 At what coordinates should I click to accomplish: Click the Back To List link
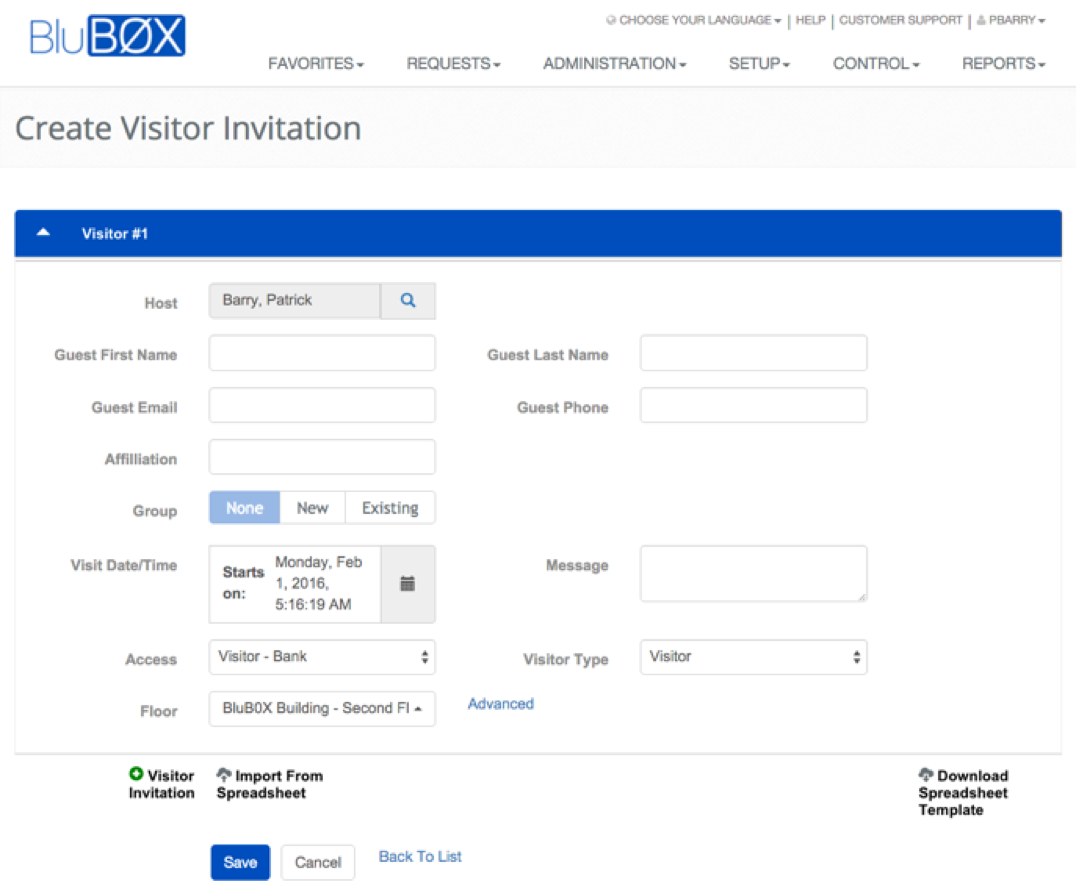(420, 857)
